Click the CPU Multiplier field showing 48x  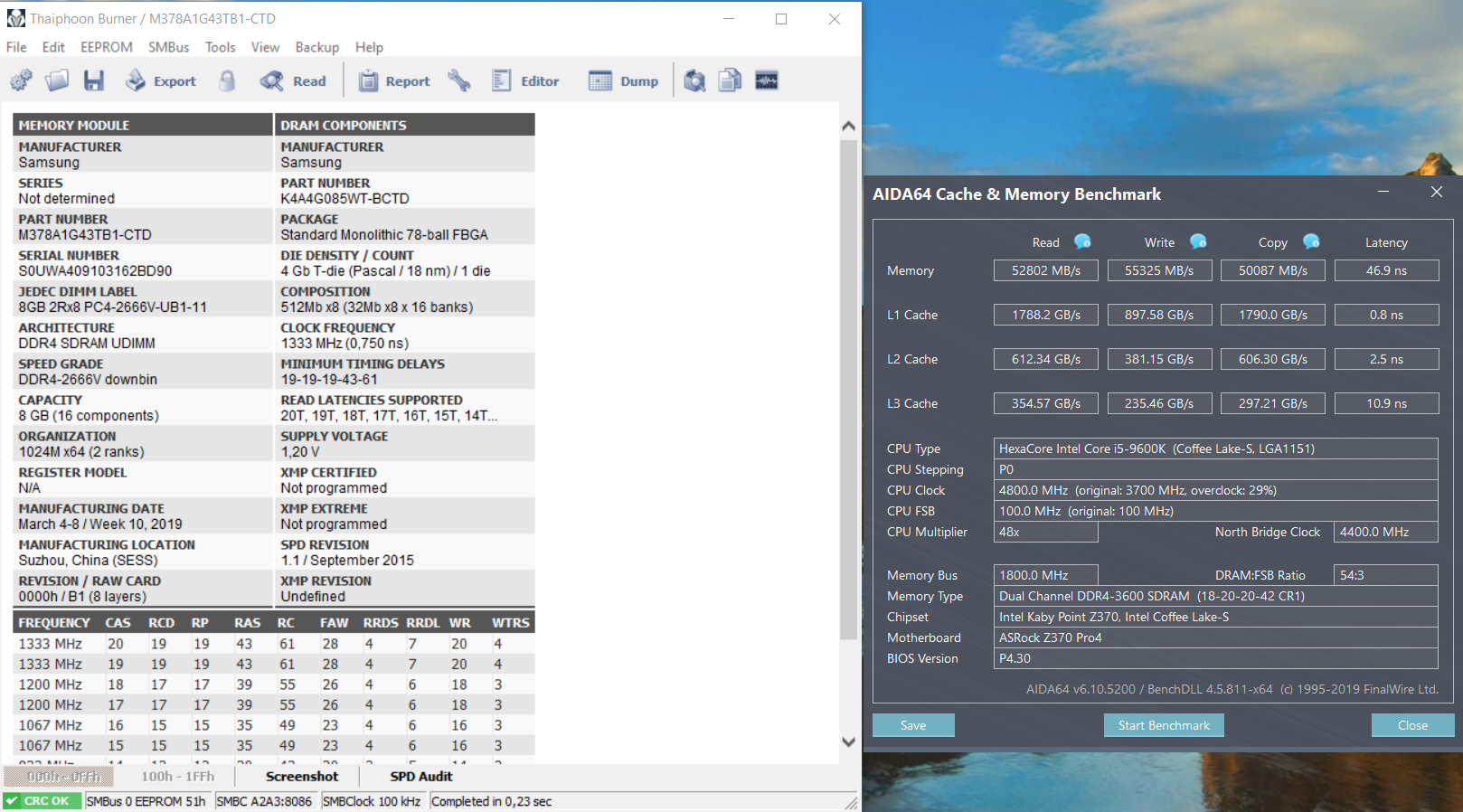point(1046,532)
